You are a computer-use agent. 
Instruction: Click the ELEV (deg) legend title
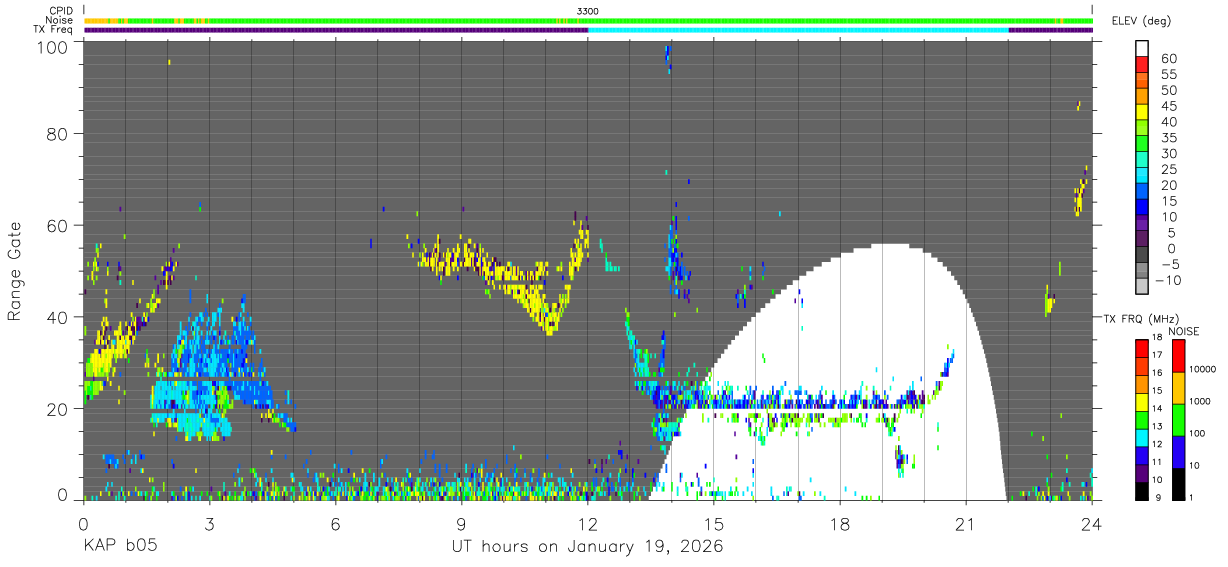[x=1141, y=21]
